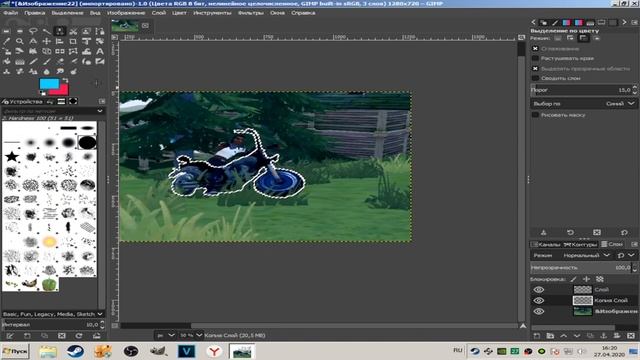Enable Растушевать края checkbox
The image size is (640, 360).
tap(536, 58)
